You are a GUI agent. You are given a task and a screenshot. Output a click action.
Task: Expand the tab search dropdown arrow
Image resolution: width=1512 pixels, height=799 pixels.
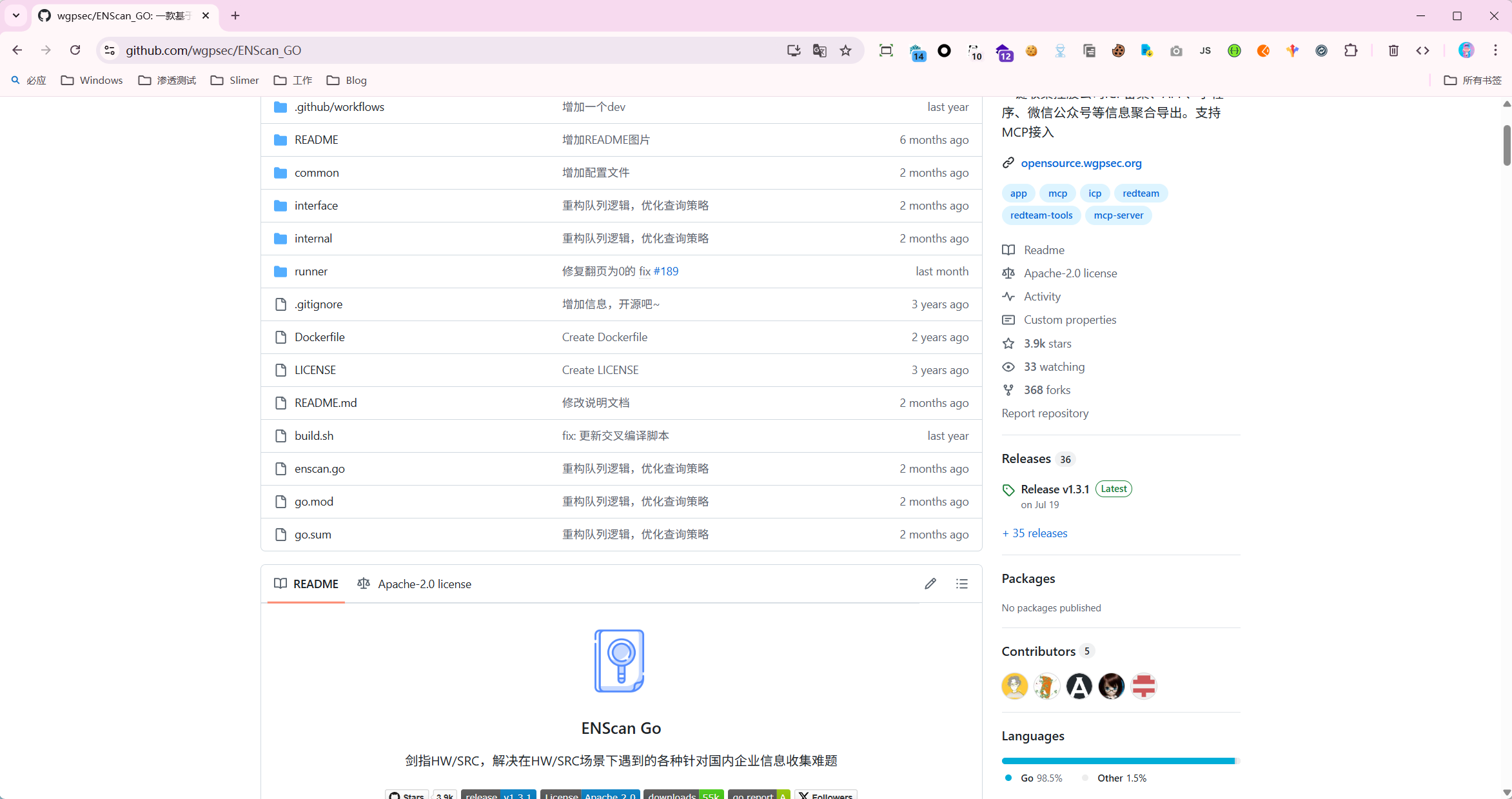click(16, 15)
